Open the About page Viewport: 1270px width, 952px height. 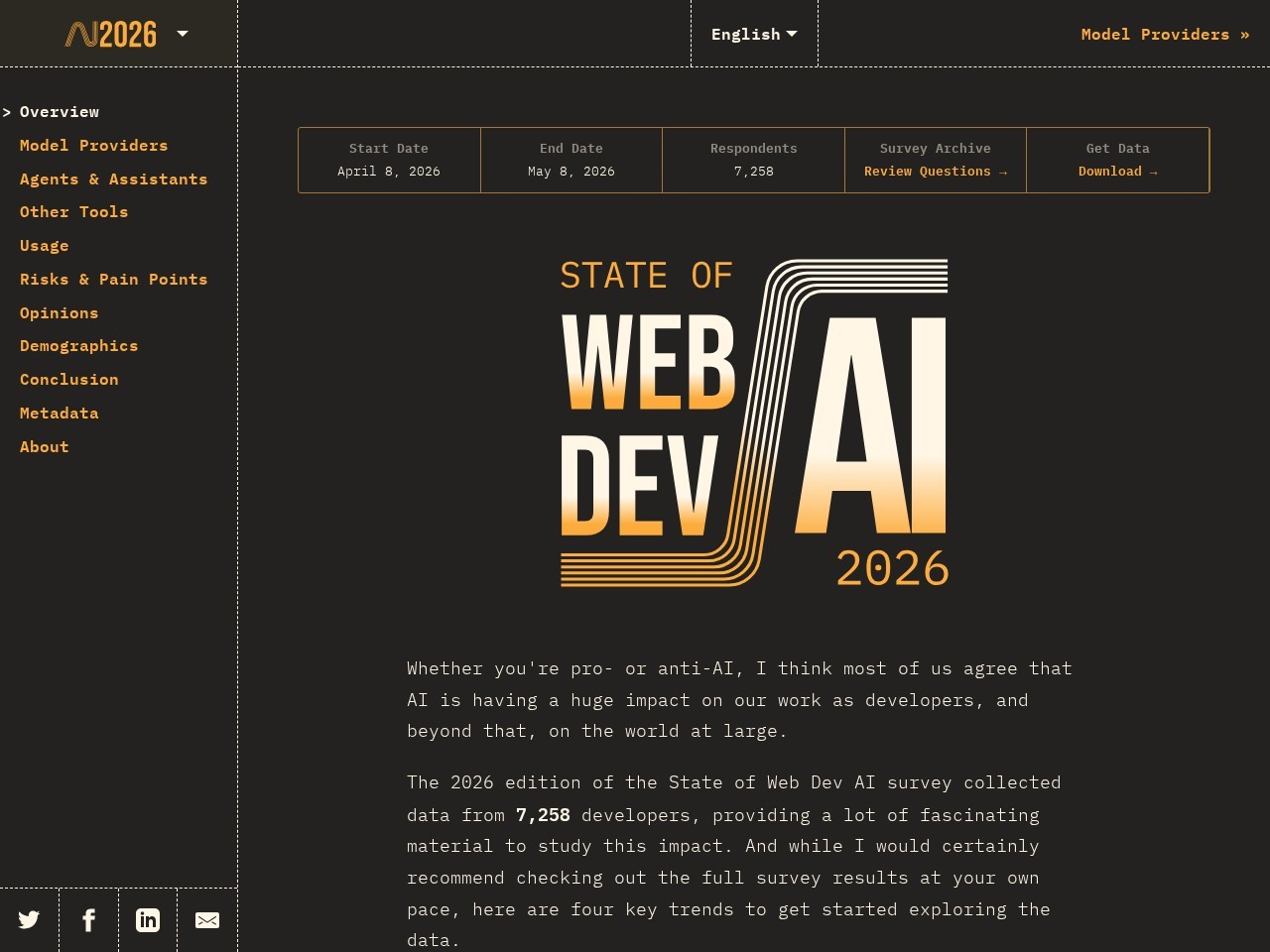pyautogui.click(x=44, y=446)
